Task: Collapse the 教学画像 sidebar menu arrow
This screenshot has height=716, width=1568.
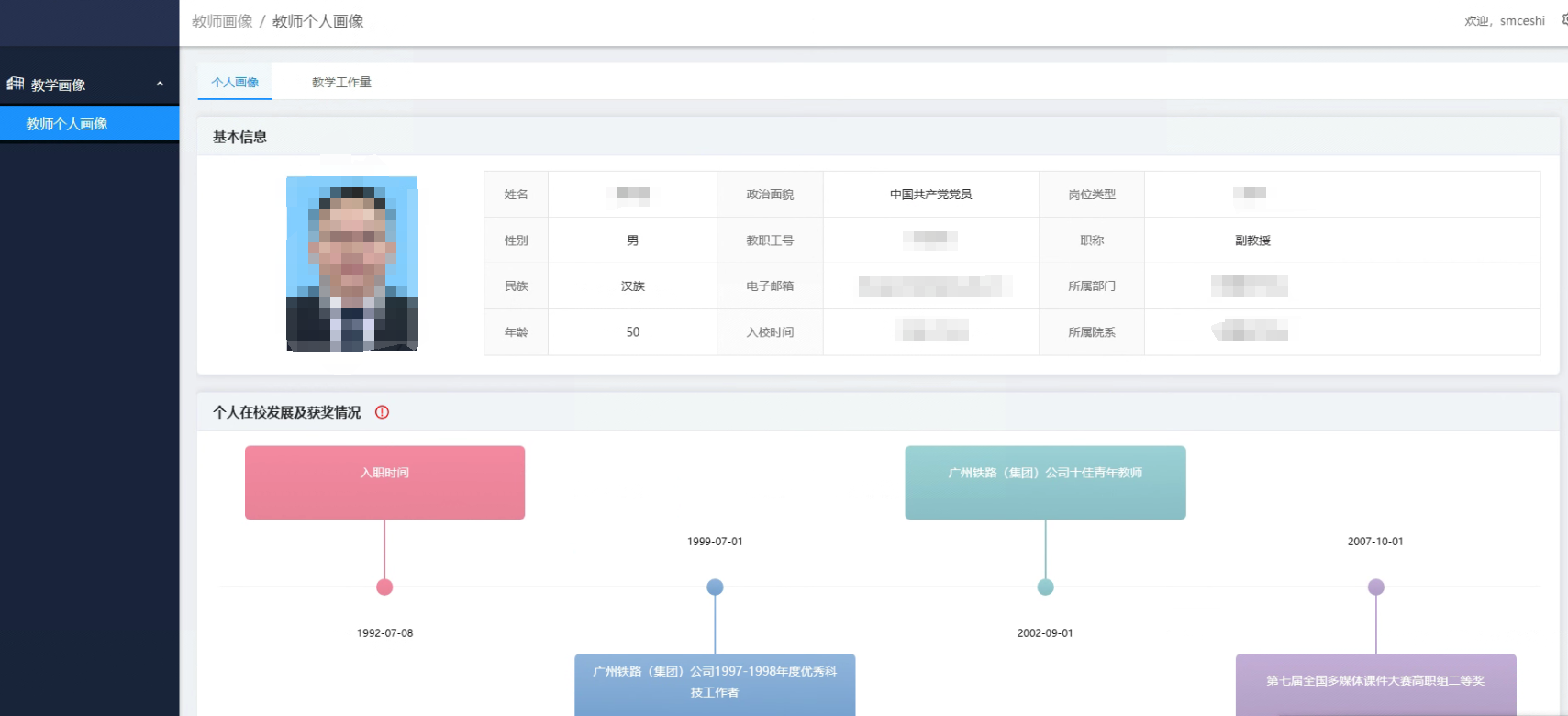Action: coord(160,84)
